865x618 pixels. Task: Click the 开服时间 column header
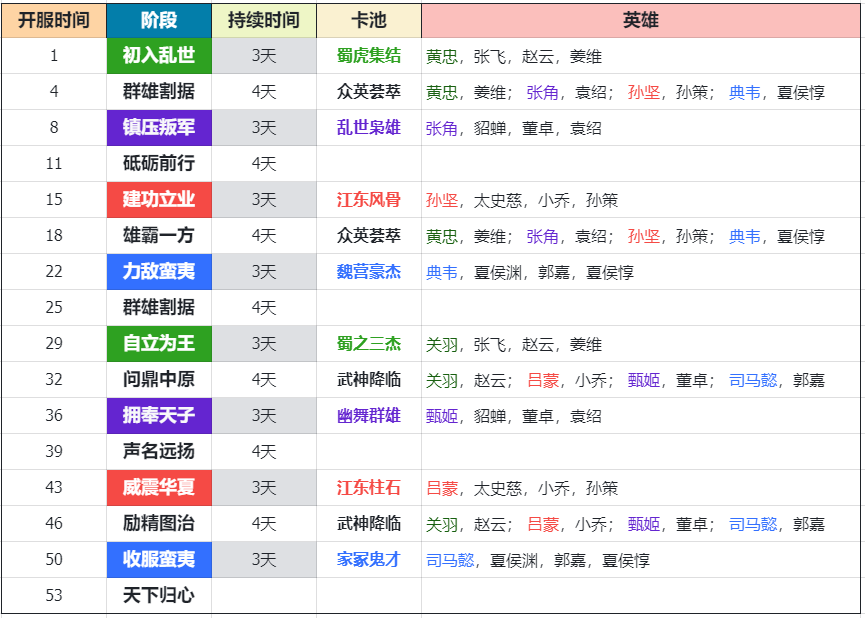[x=54, y=21]
